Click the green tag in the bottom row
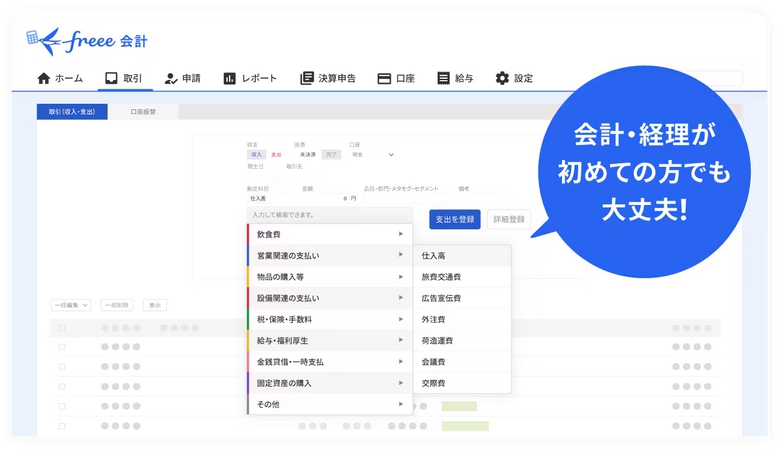Screen dimensions: 778x456 pos(465,426)
